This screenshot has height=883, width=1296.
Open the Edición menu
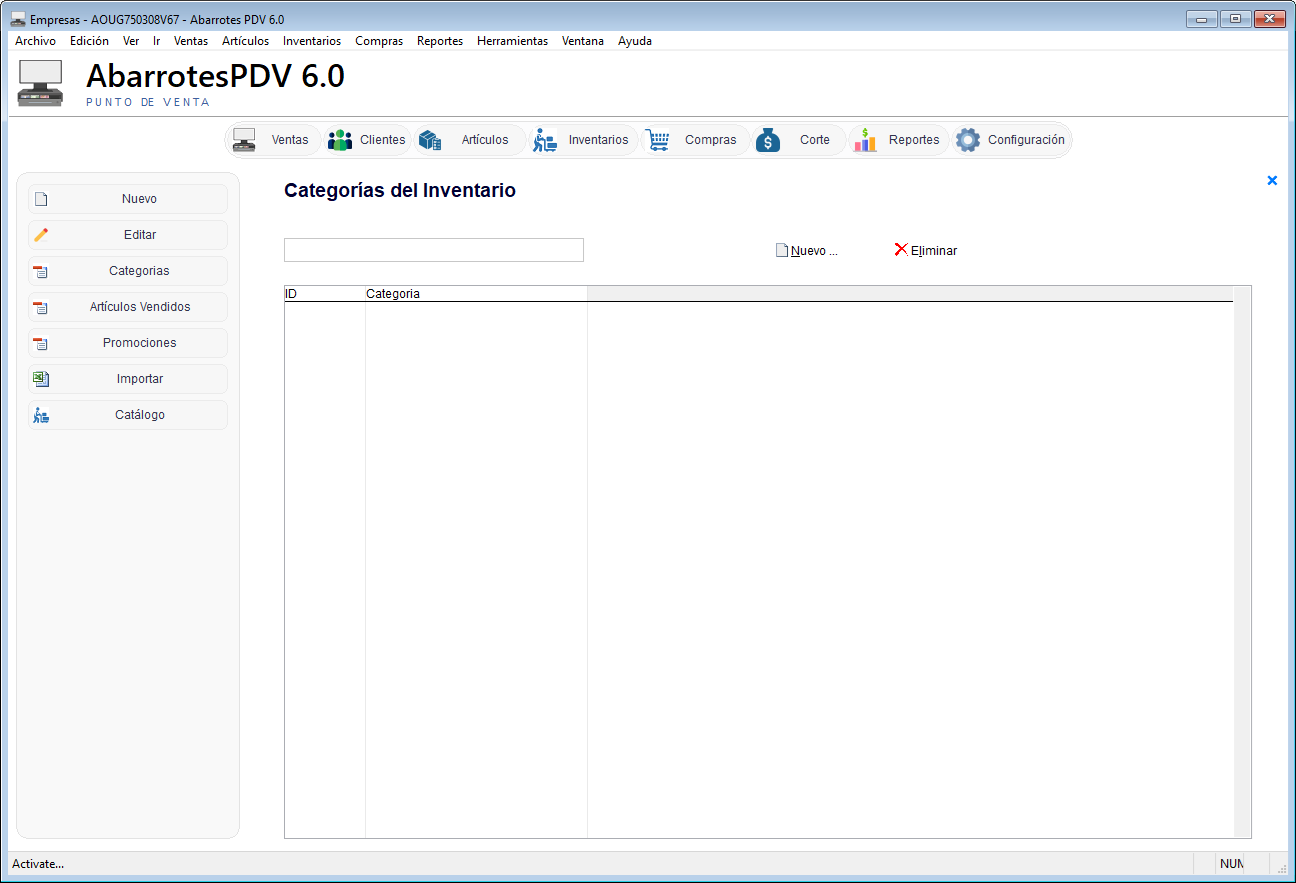89,41
